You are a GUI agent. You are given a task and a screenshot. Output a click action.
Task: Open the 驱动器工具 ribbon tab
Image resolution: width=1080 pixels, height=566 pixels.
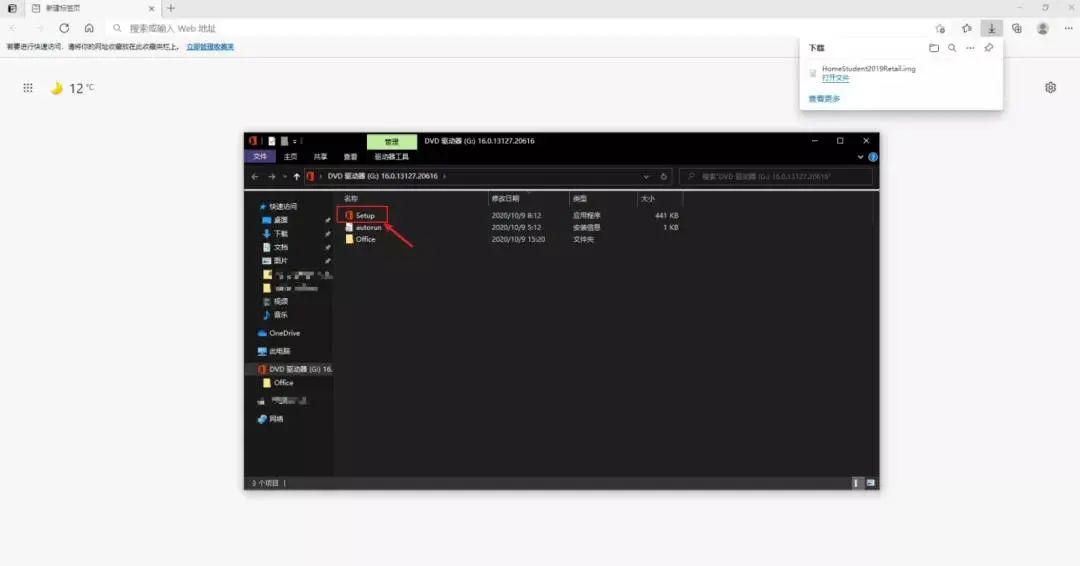(391, 157)
